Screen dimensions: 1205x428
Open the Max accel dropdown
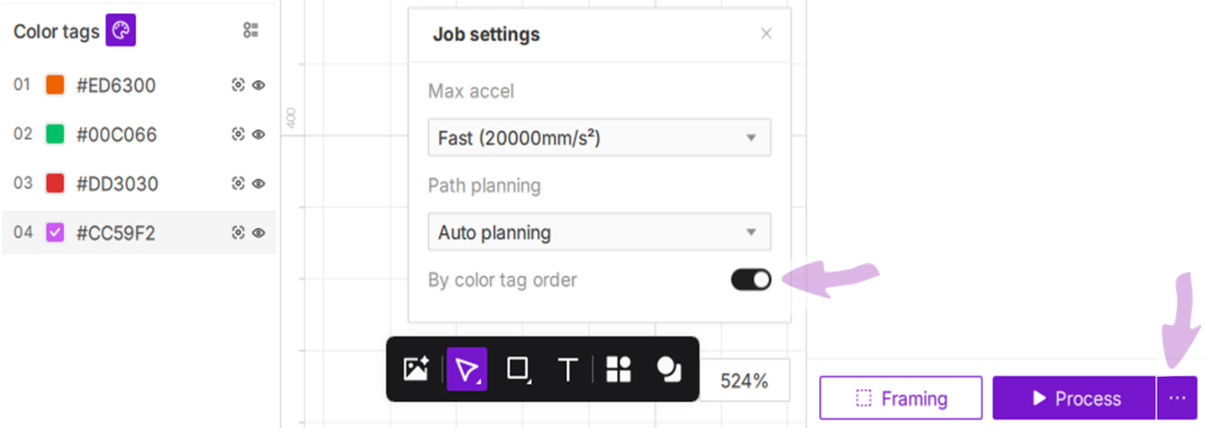click(x=599, y=138)
